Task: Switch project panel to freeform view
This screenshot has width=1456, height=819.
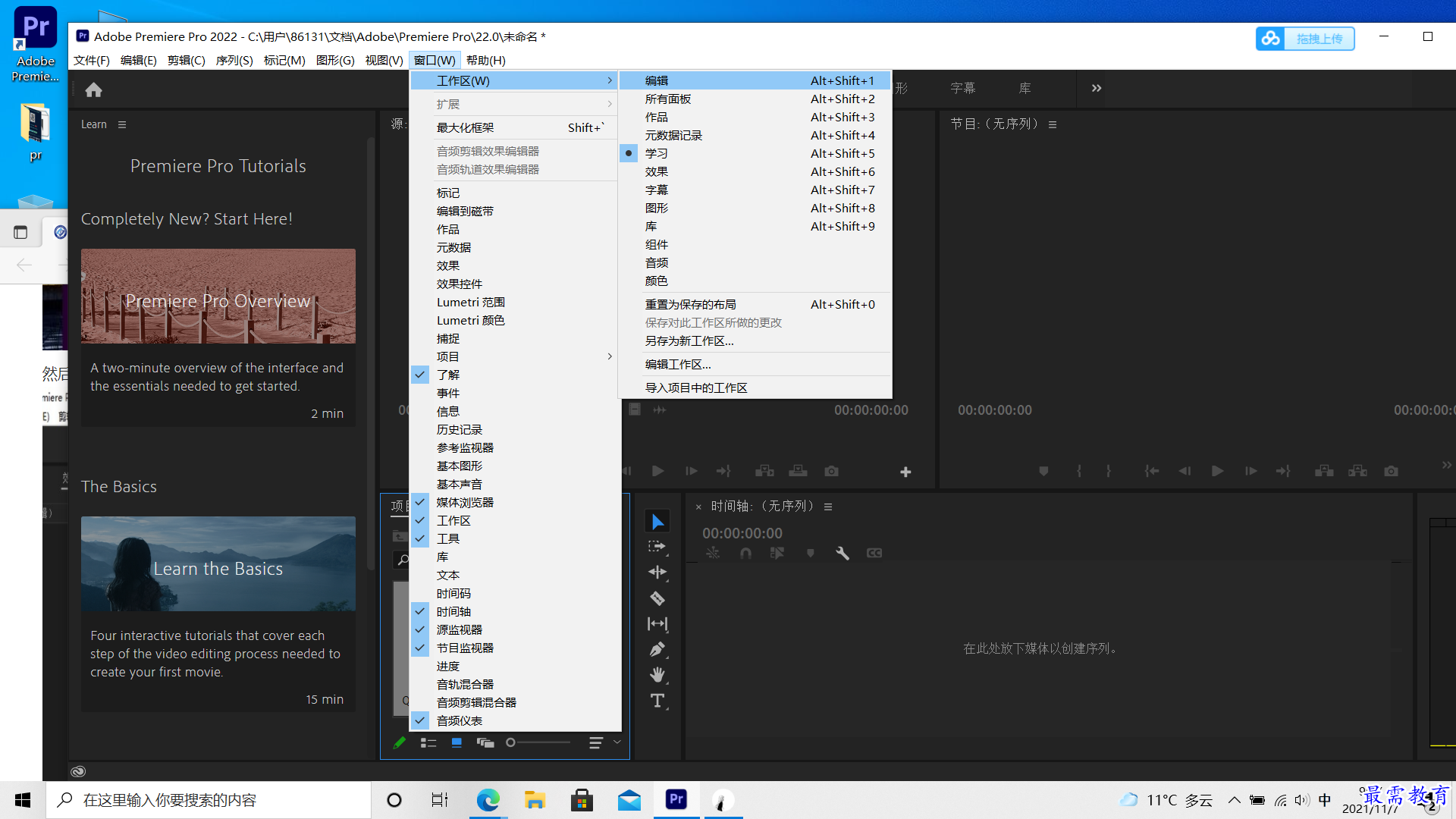Action: click(x=485, y=743)
